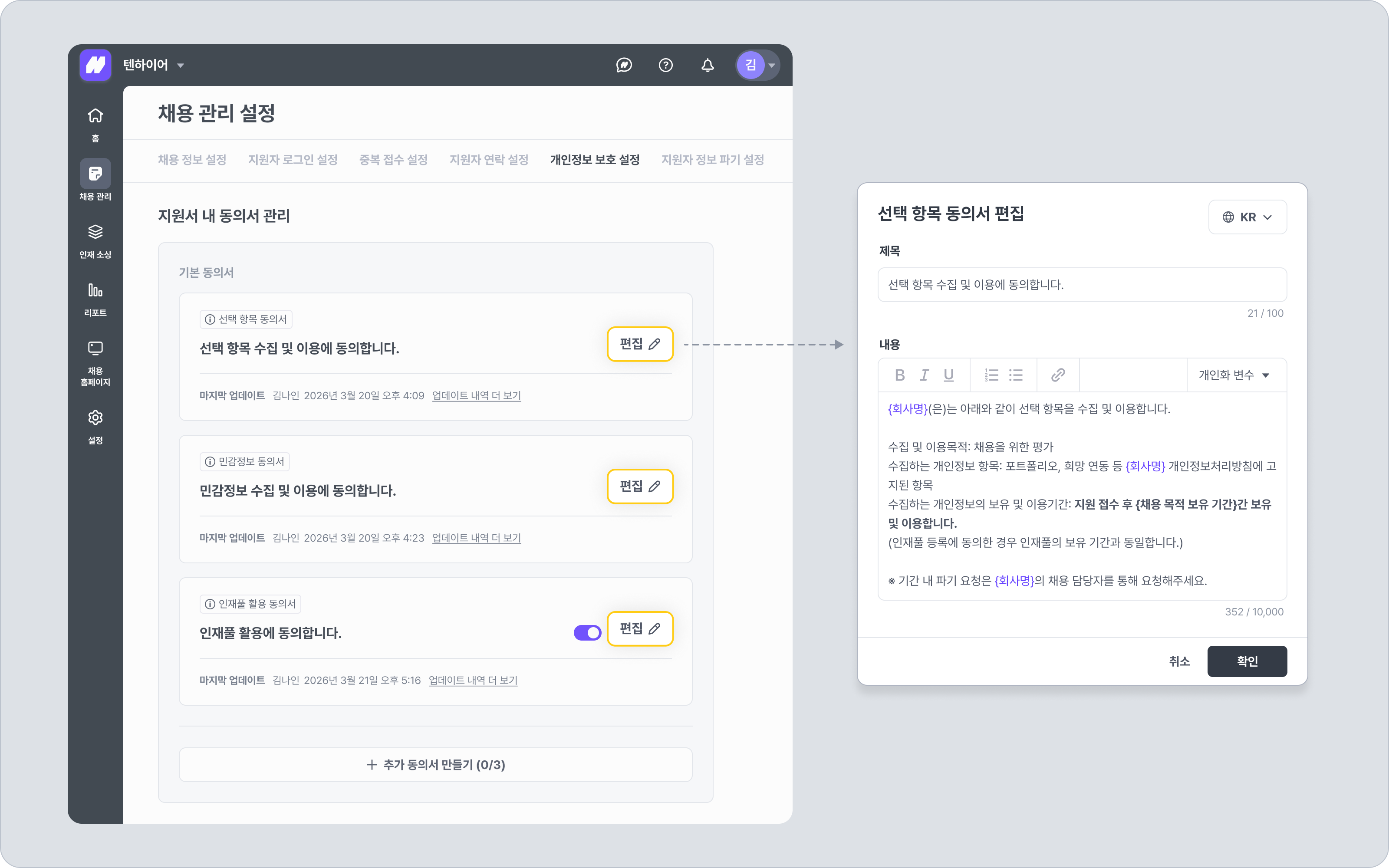Toggle the 인재풀 활용 동의서 switch
This screenshot has height=868, width=1389.
[x=587, y=633]
